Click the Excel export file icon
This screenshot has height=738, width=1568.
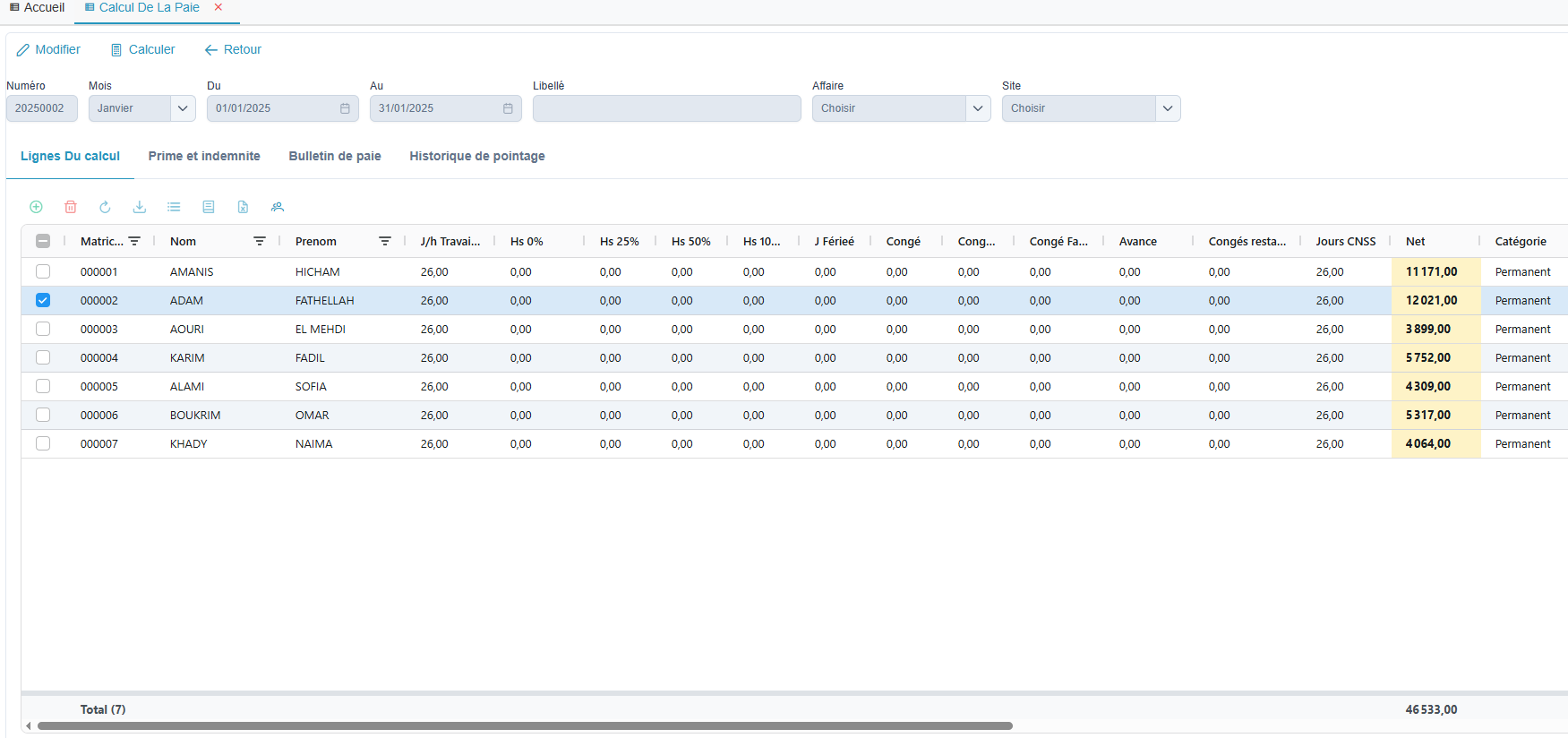pyautogui.click(x=243, y=207)
